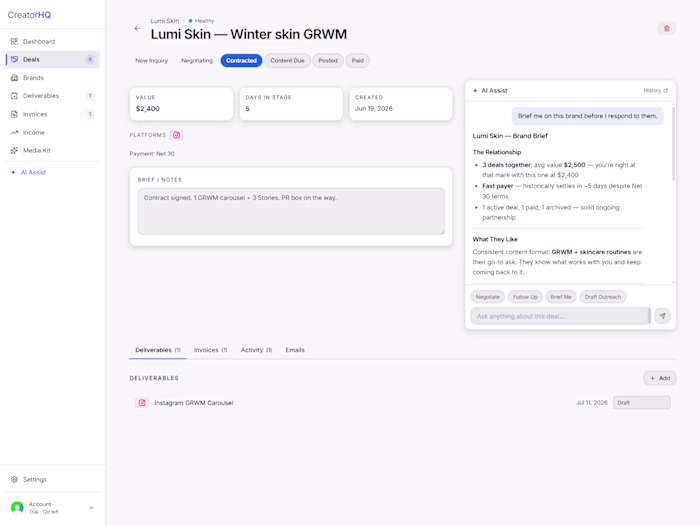Switch to the Activity tab
The height and width of the screenshot is (525, 700).
coord(256,350)
